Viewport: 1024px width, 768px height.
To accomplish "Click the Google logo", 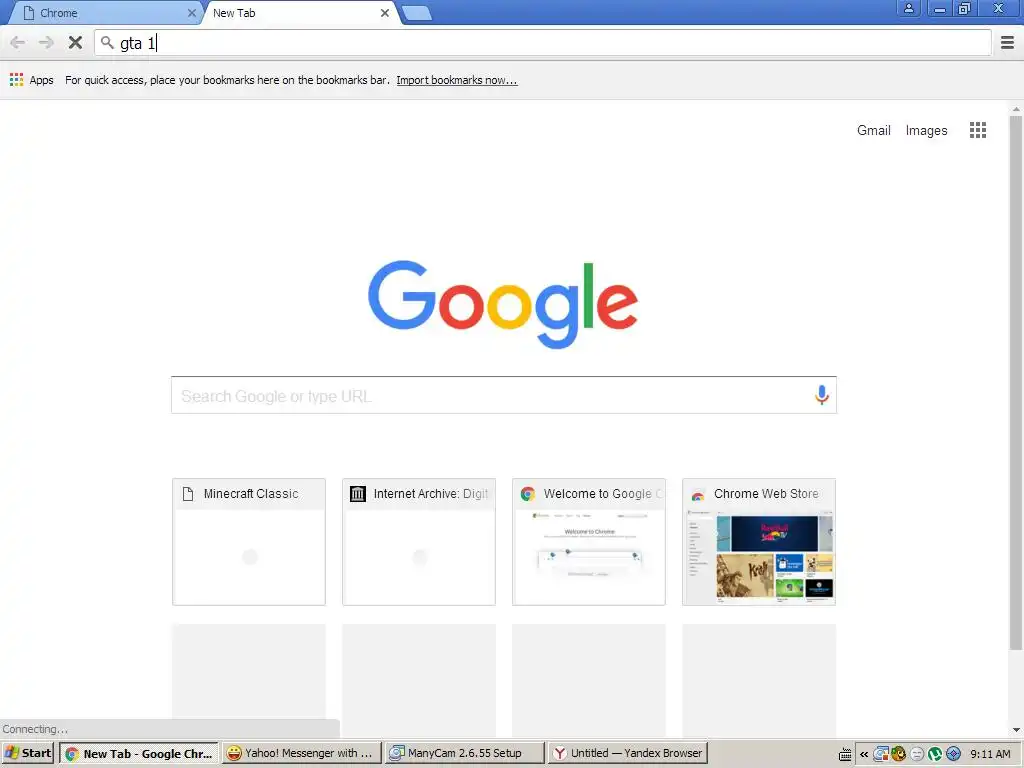I will tap(503, 304).
